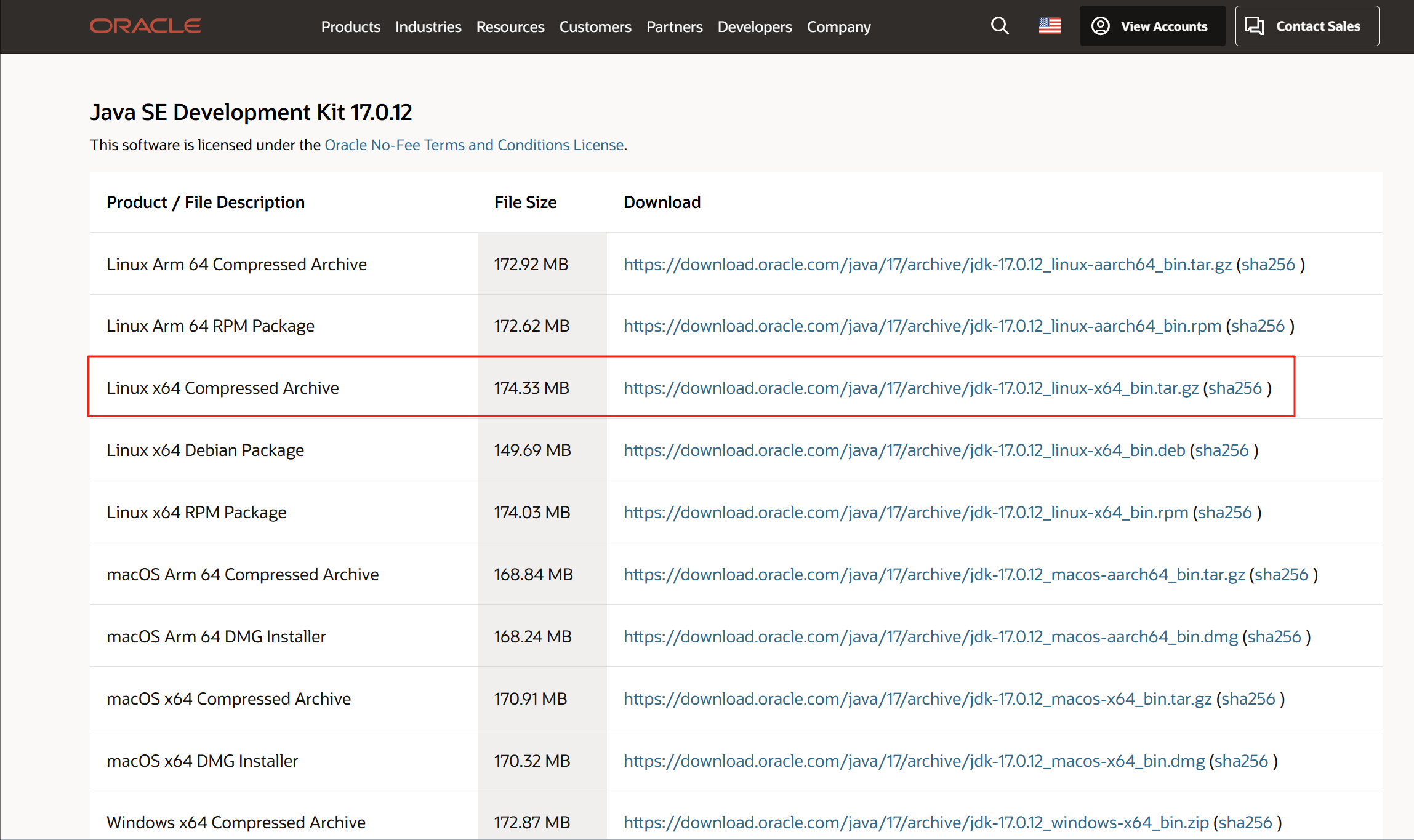1414x840 pixels.
Task: Open the Company menu
Action: (838, 27)
